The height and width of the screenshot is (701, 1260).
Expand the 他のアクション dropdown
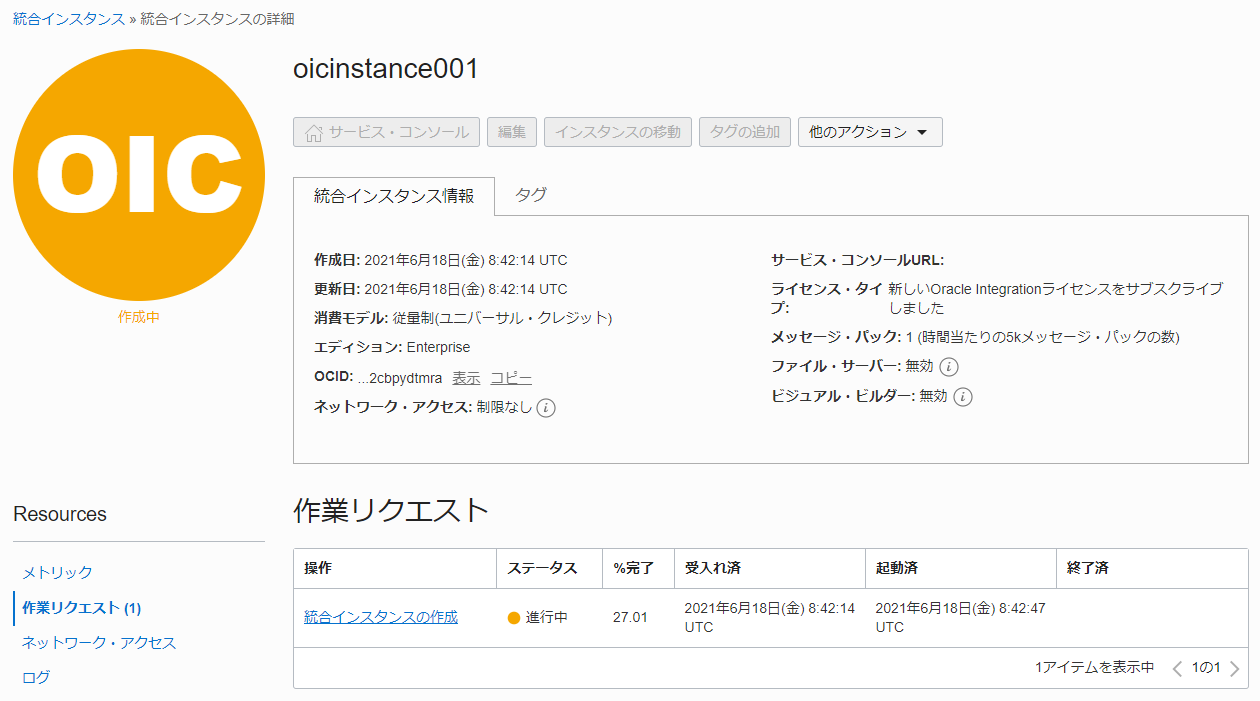pyautogui.click(x=869, y=132)
